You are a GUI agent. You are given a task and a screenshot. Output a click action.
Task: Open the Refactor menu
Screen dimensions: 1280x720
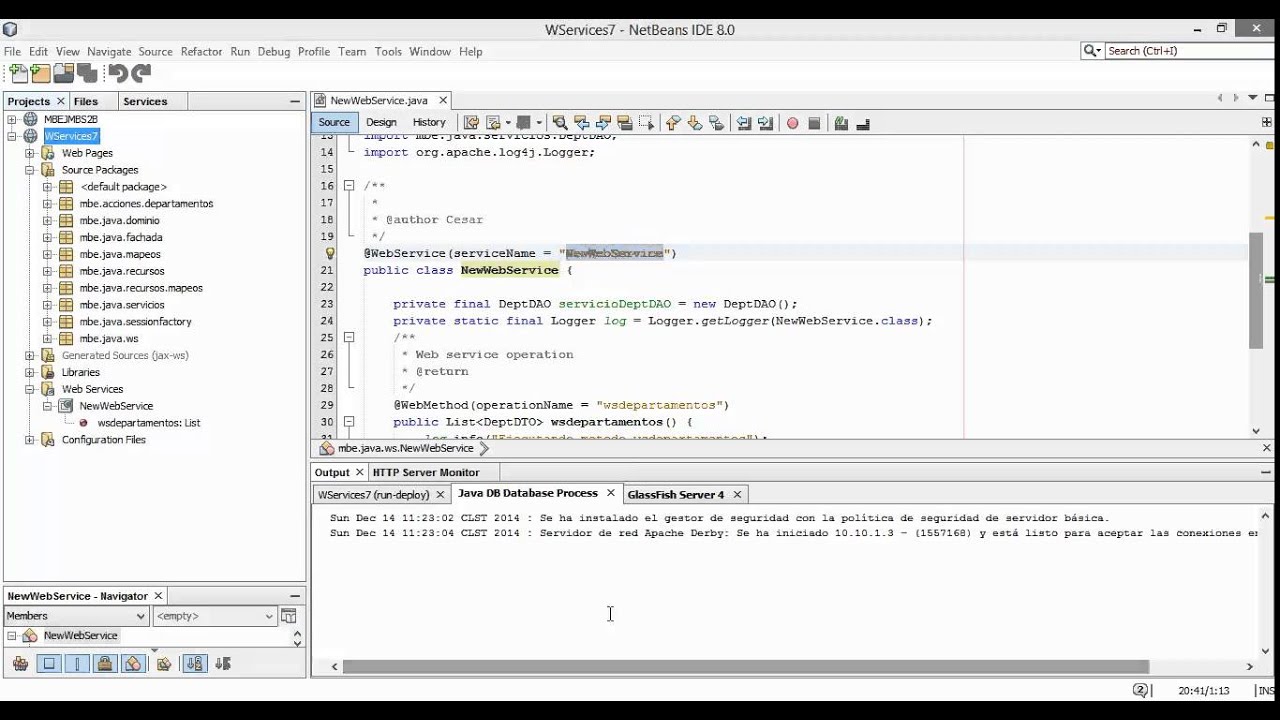click(201, 51)
